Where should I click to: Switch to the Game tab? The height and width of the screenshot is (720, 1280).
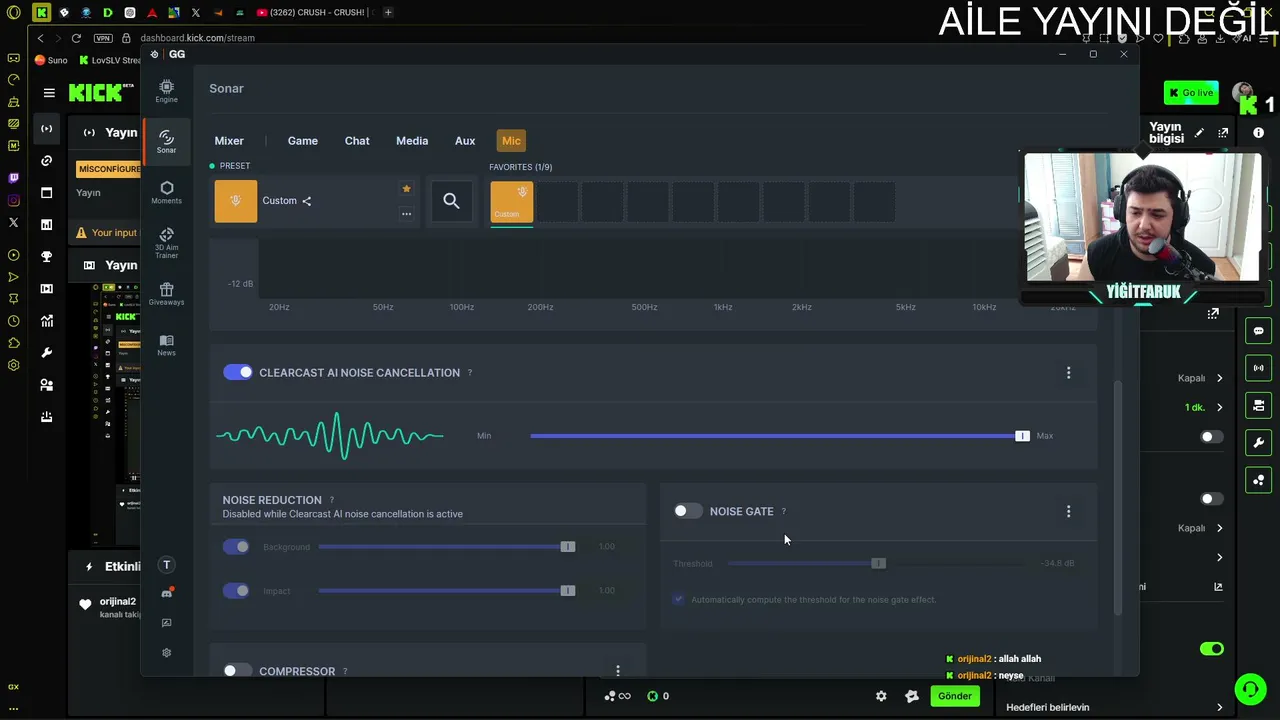click(303, 141)
